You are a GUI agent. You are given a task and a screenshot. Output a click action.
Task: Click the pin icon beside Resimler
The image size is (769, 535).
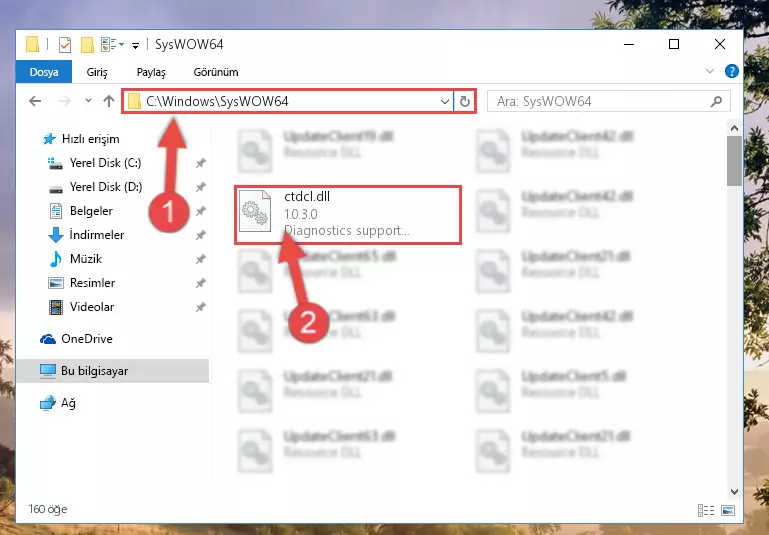pos(201,283)
